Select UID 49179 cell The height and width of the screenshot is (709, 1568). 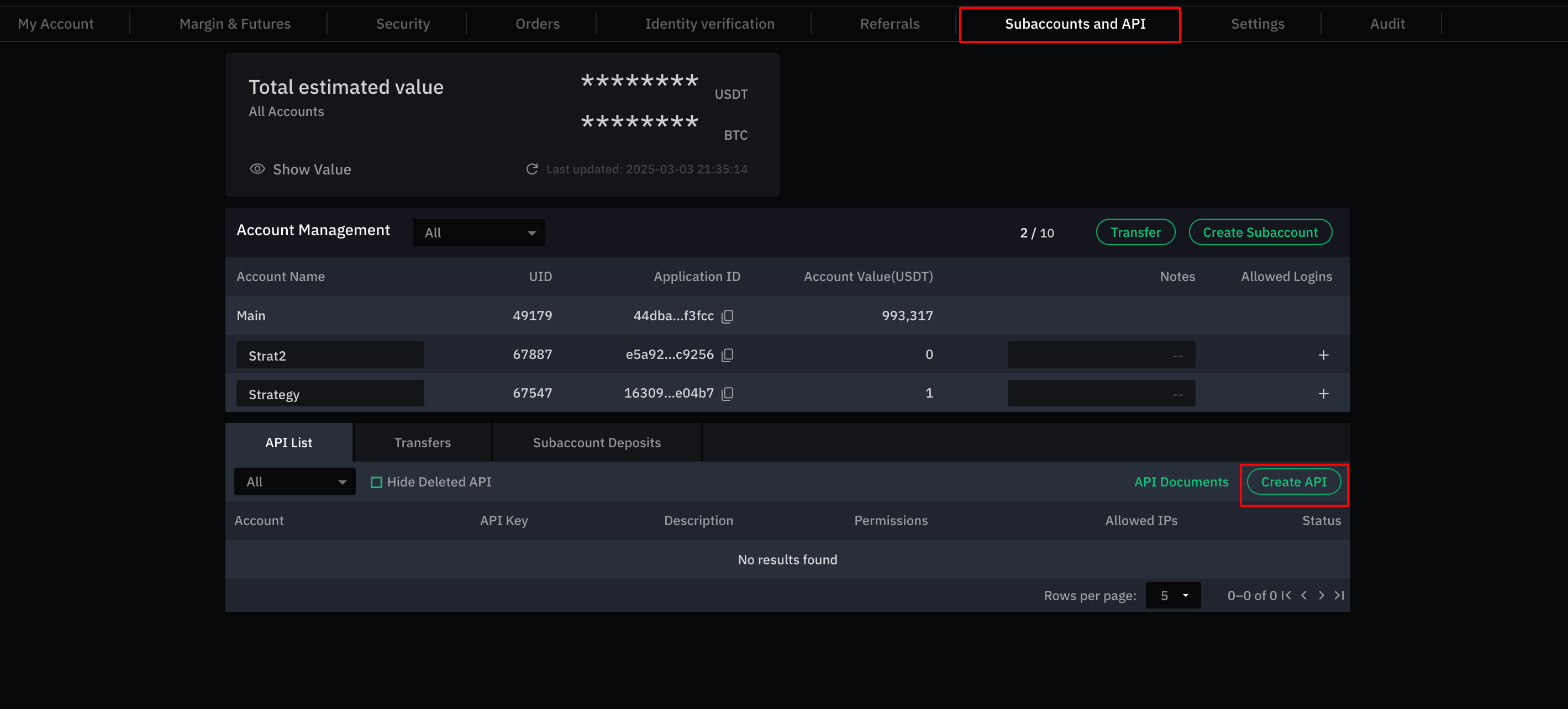[x=532, y=316]
